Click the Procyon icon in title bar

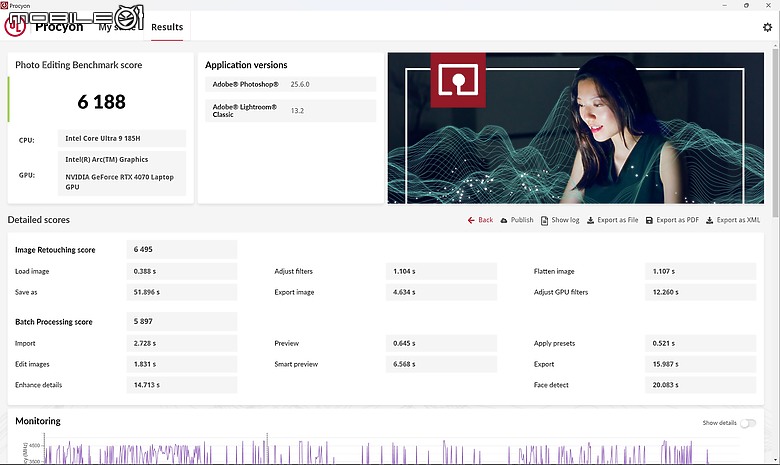(4, 5)
